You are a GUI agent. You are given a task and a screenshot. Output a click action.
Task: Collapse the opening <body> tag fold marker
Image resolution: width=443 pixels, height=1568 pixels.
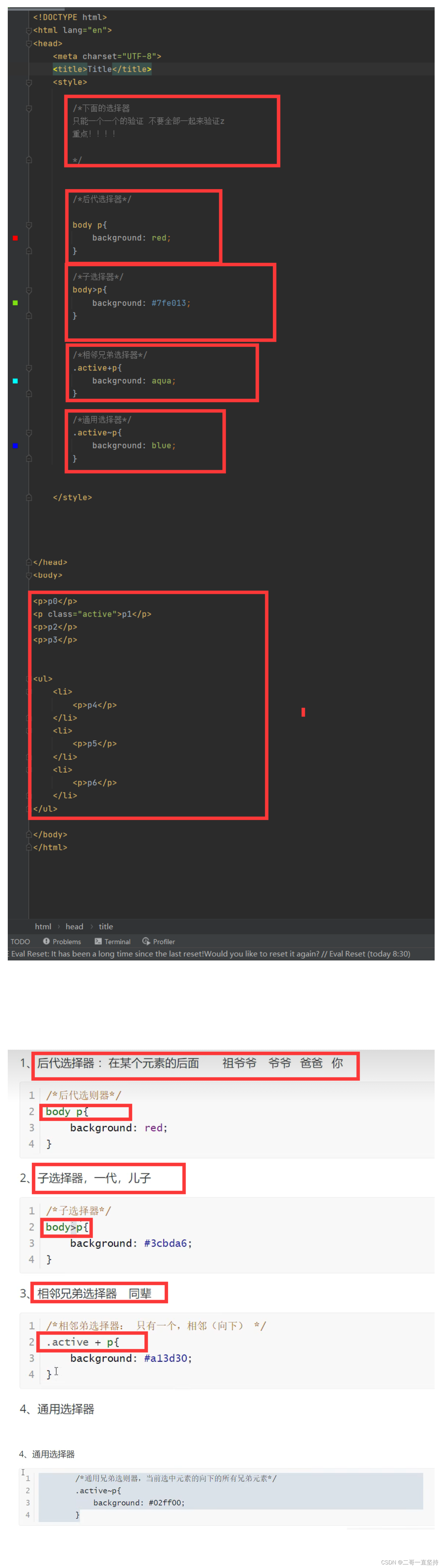(x=29, y=575)
